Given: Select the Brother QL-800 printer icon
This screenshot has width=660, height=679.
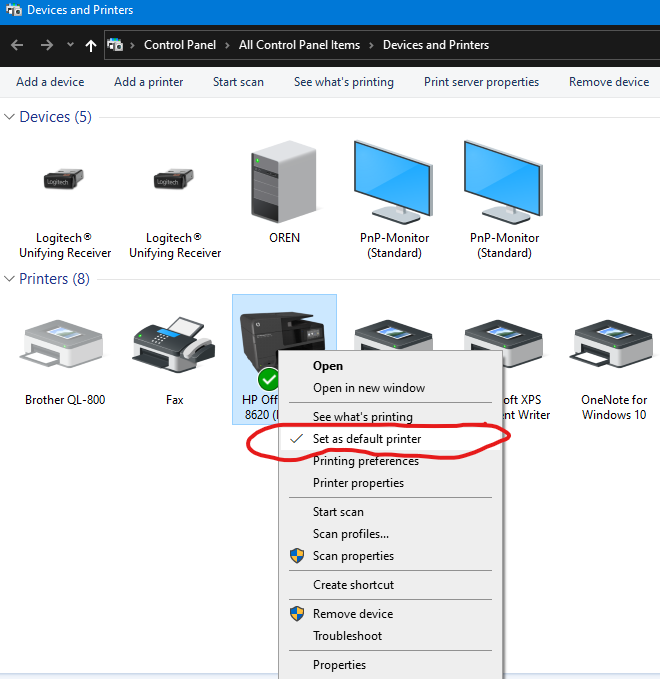Looking at the screenshot, I should (x=61, y=344).
